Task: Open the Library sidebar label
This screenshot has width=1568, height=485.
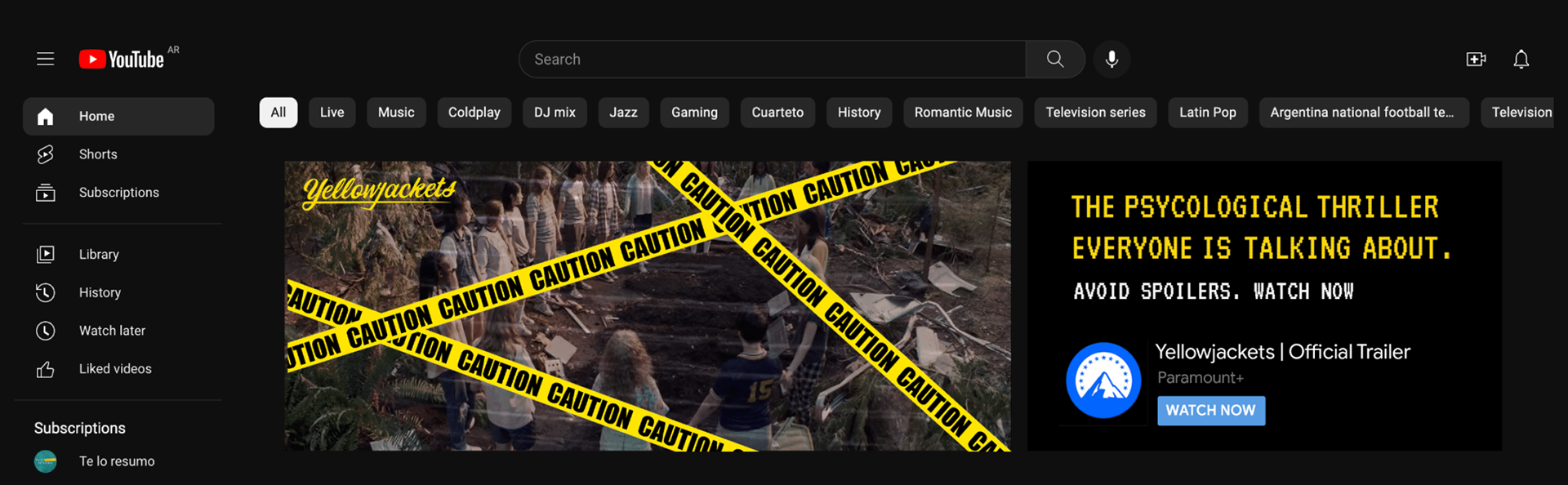Action: pyautogui.click(x=99, y=255)
